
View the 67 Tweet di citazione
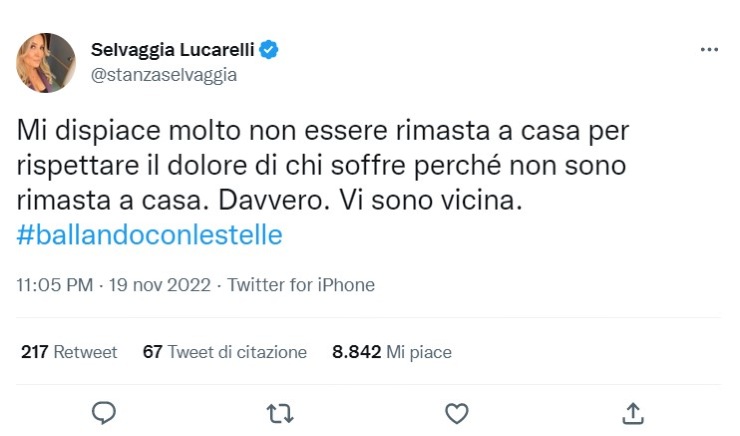(225, 352)
